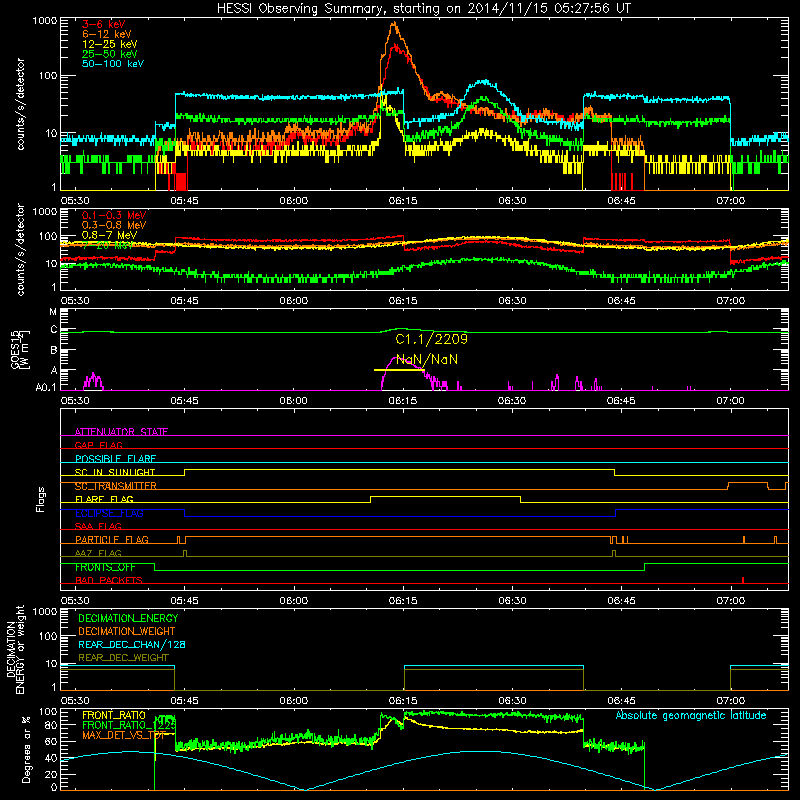
Task: Pick the PARTICLE_FLAG label
Action: pos(112,540)
